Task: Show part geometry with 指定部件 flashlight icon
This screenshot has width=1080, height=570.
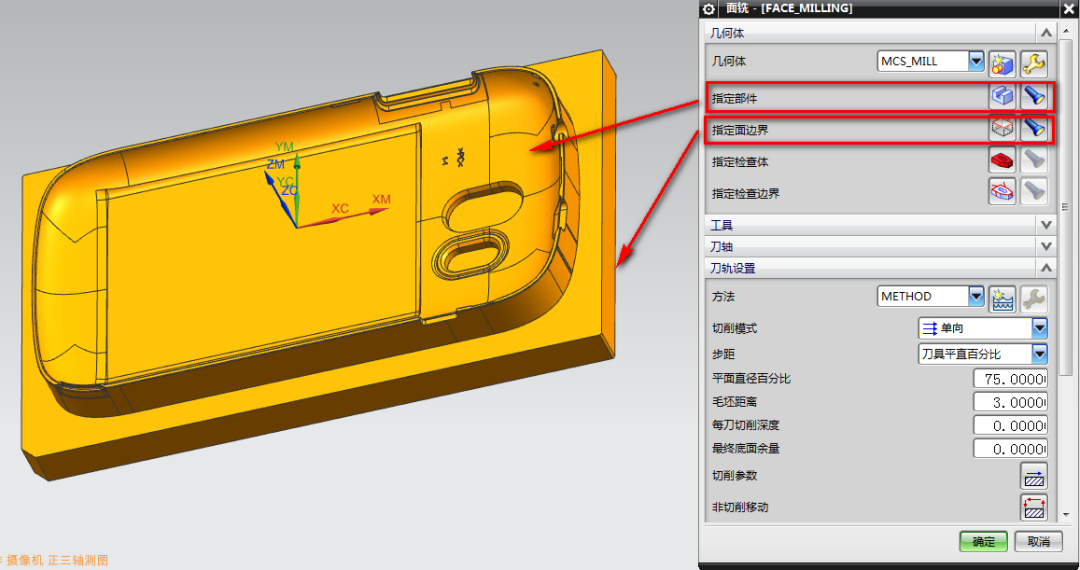Action: pos(1033,97)
